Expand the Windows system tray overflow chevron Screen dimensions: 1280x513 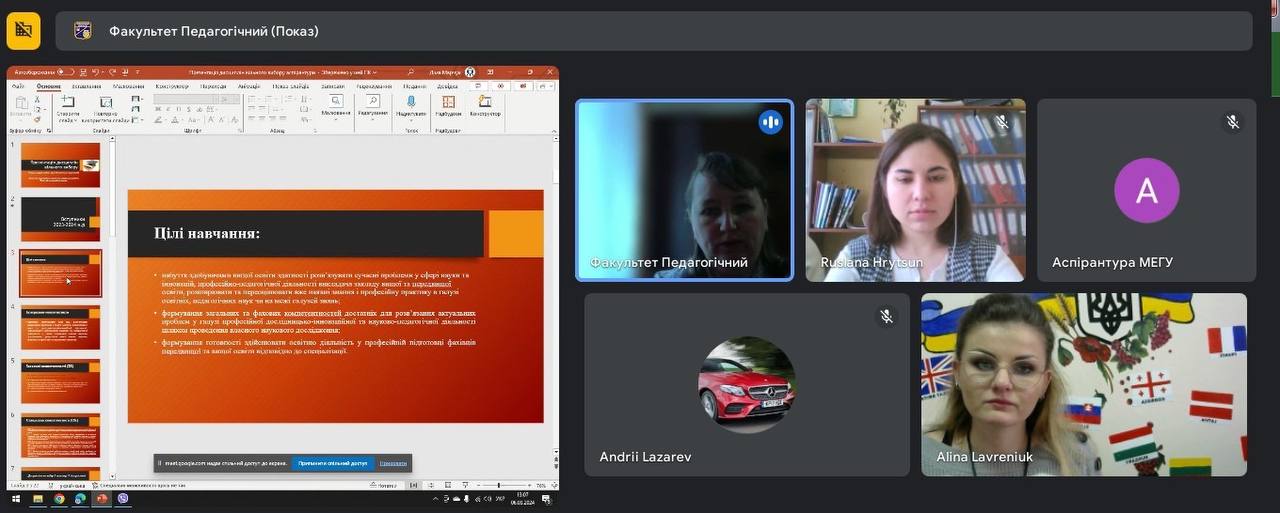435,499
